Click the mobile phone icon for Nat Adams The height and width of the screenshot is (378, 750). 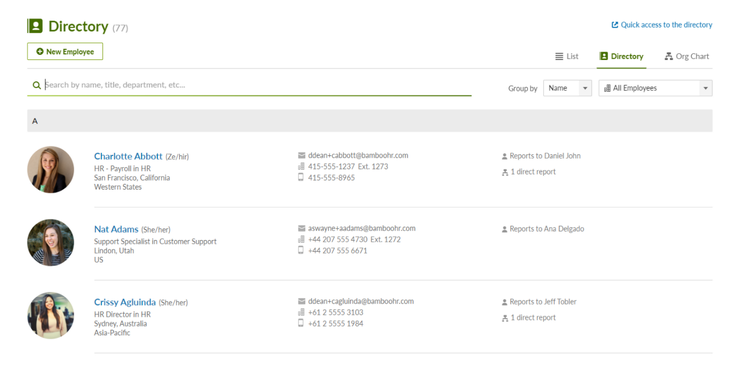click(x=301, y=250)
